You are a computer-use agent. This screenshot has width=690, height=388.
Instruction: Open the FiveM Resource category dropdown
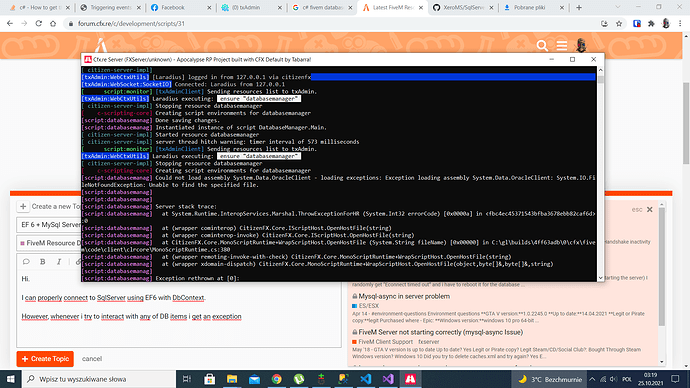pyautogui.click(x=49, y=243)
